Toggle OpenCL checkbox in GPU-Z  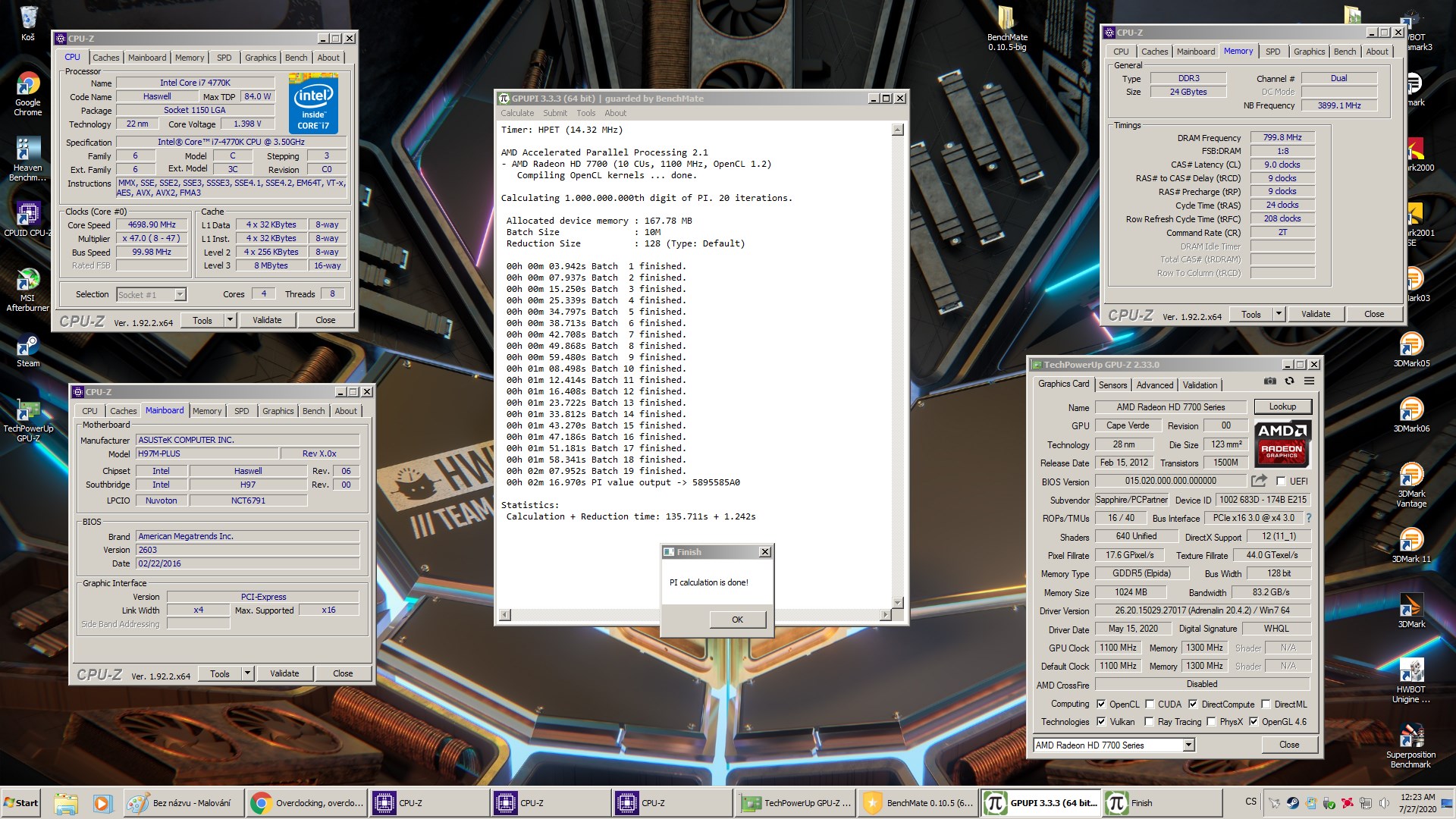[x=1101, y=704]
